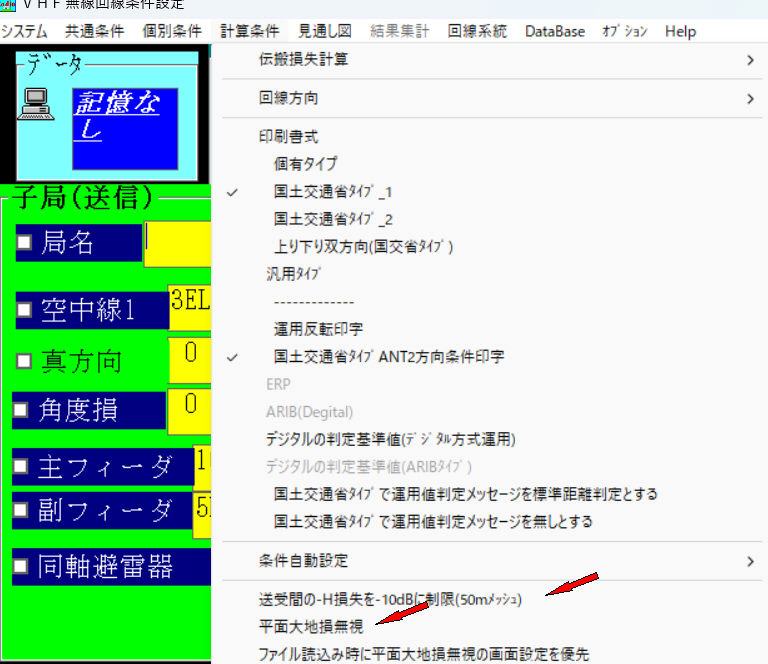The width and height of the screenshot is (768, 664).
Task: Expand the 回線方向 submenu arrow
Action: pos(750,99)
